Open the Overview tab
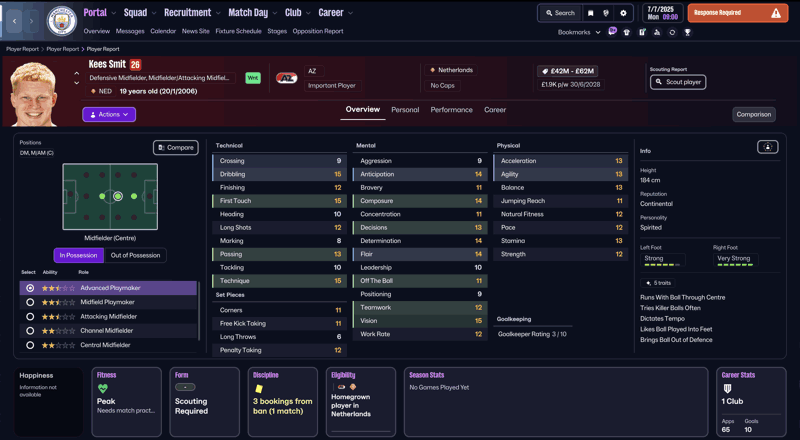The image size is (800, 440). [363, 109]
